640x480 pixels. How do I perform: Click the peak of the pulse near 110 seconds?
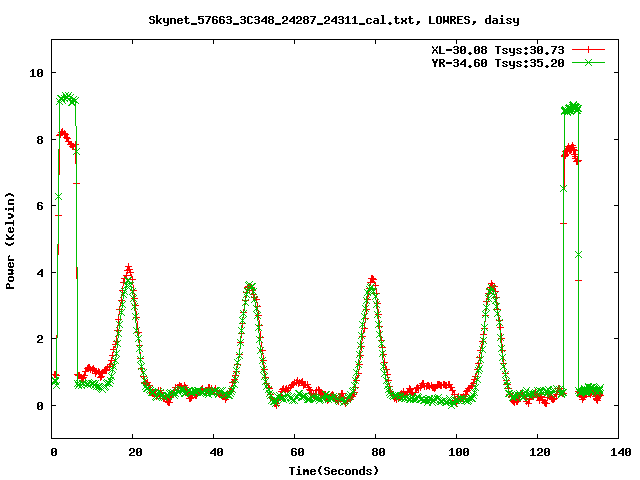point(492,285)
